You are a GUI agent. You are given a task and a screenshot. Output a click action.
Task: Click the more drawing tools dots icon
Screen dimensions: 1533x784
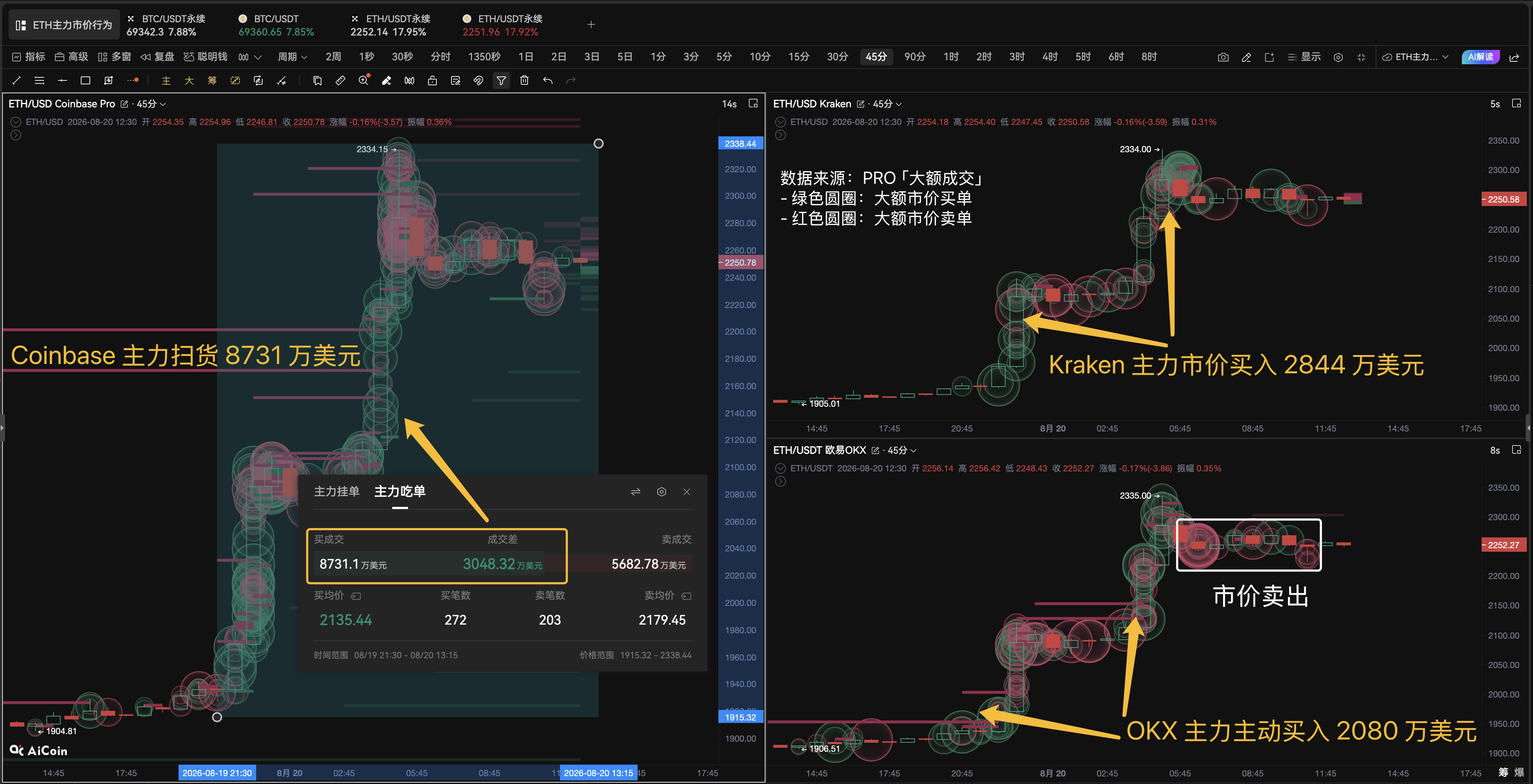click(x=133, y=80)
